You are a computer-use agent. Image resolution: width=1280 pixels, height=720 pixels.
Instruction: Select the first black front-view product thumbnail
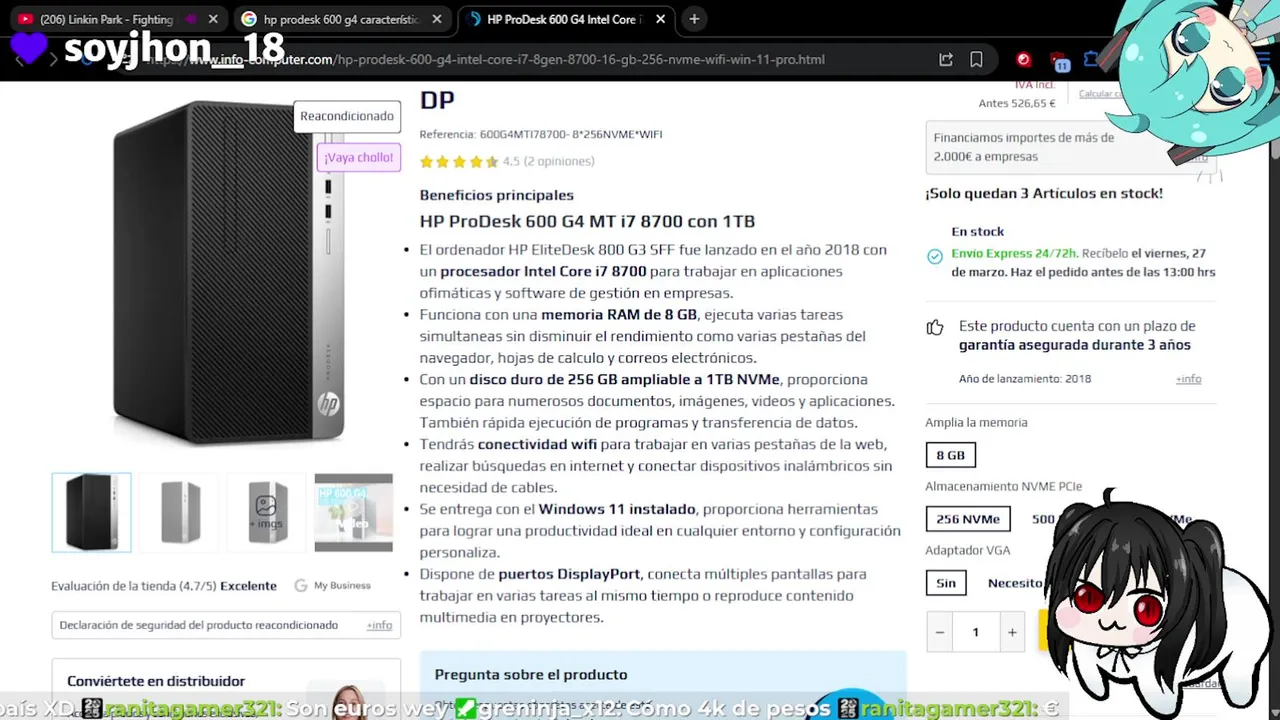91,512
